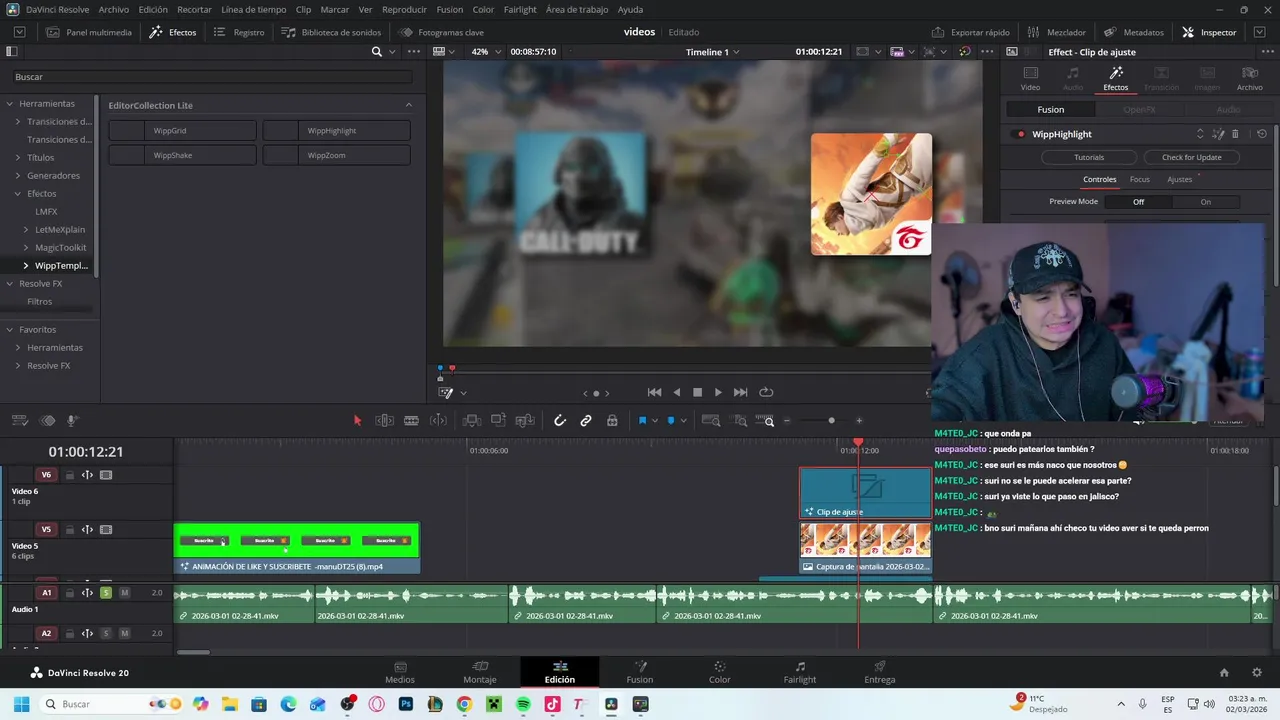Open the Fusion menu in menu bar
The width and height of the screenshot is (1280, 720).
(x=449, y=10)
